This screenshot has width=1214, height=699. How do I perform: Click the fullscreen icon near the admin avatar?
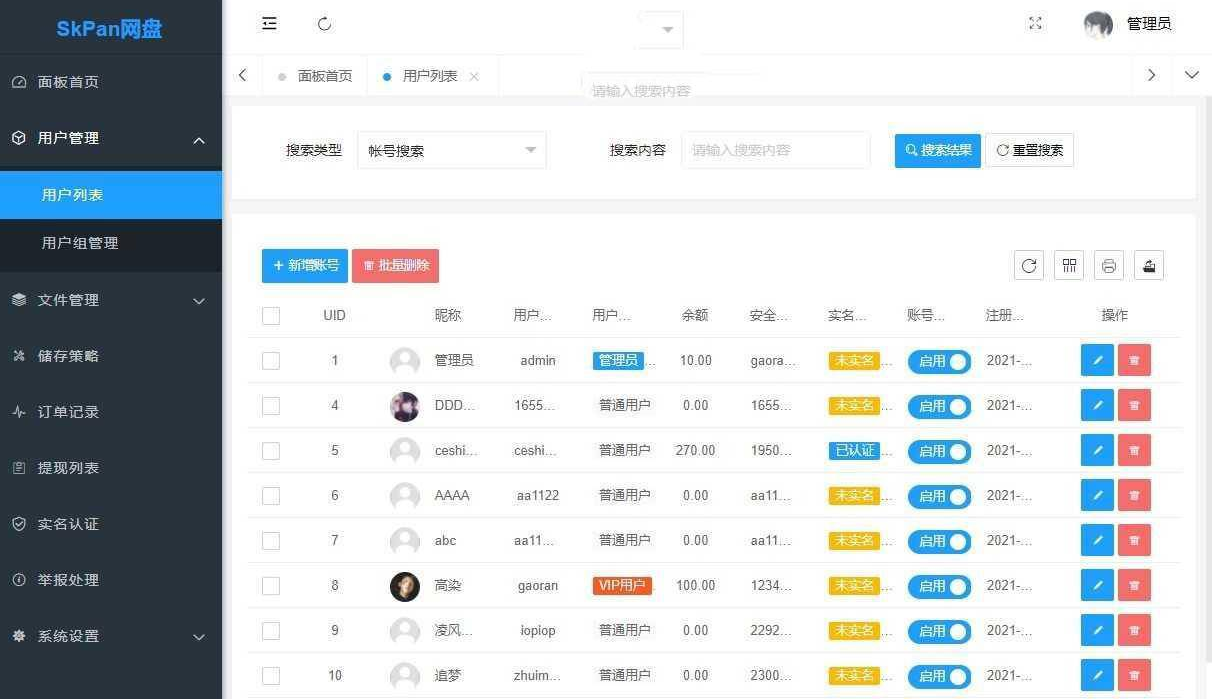(x=1035, y=23)
